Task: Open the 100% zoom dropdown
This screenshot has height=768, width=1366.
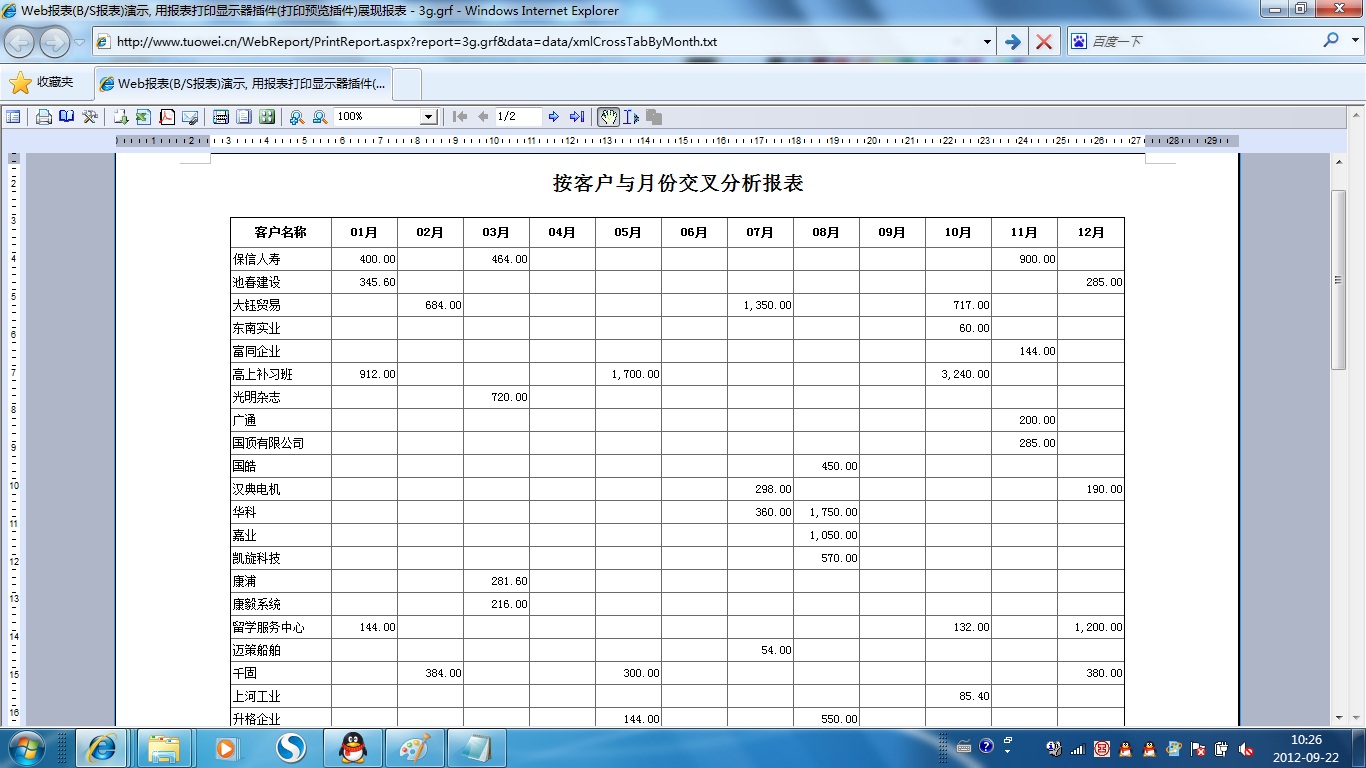Action: click(428, 117)
